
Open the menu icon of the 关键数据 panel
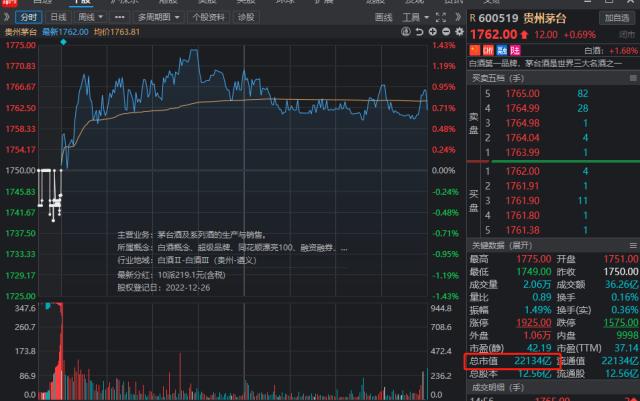[x=633, y=245]
